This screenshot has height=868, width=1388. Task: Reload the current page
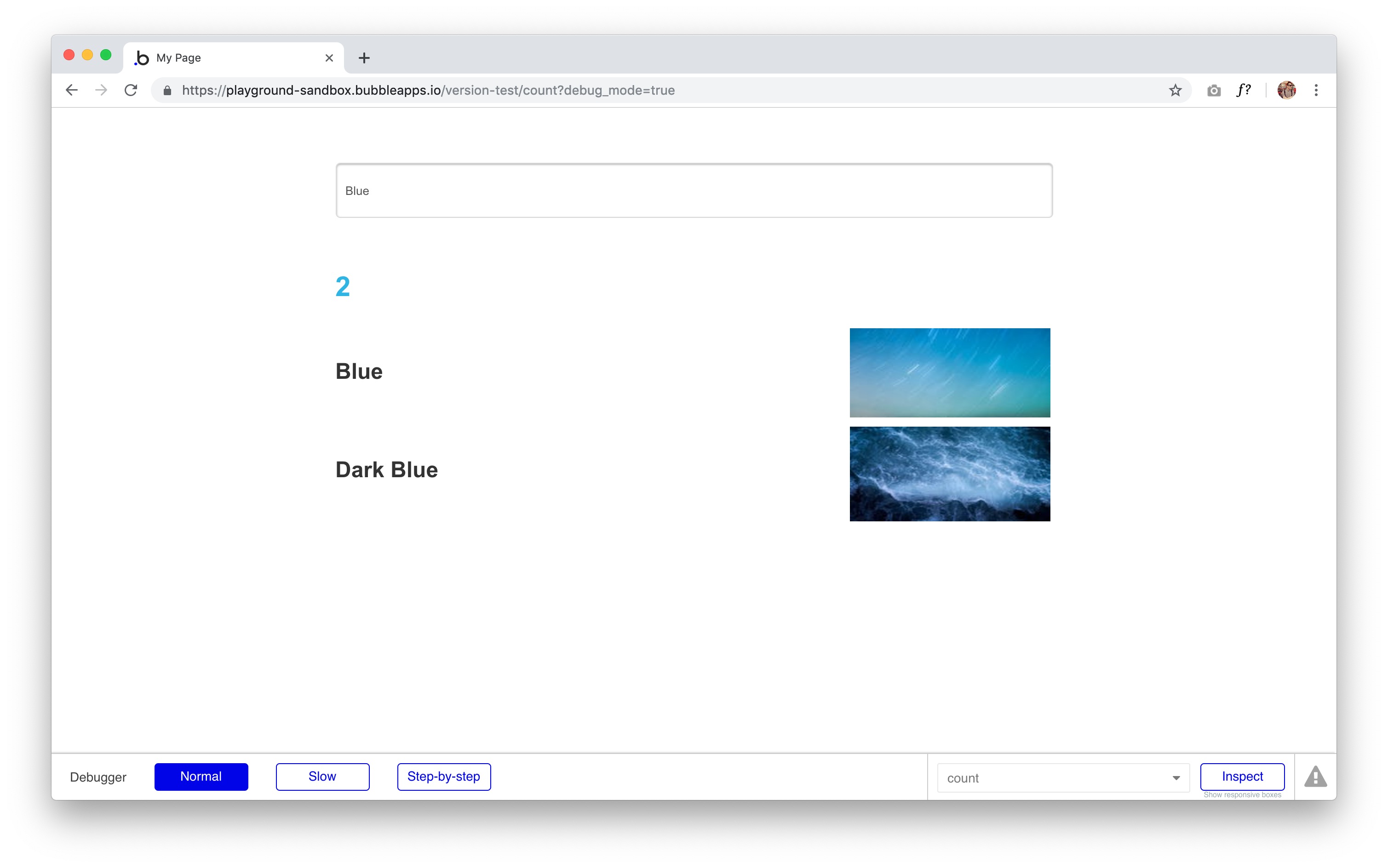[131, 90]
